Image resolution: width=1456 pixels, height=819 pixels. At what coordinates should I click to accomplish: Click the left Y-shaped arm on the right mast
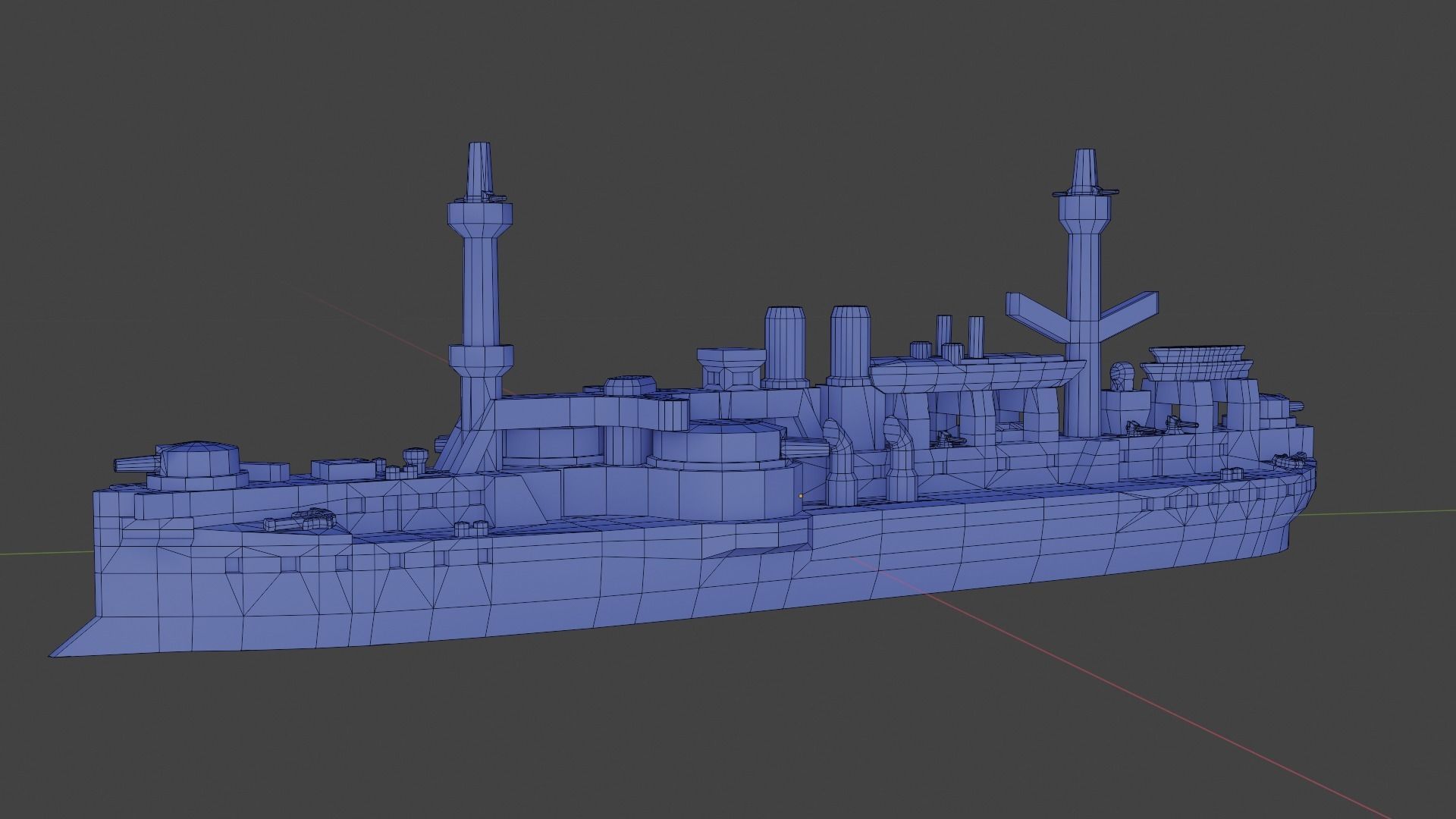click(x=1037, y=318)
